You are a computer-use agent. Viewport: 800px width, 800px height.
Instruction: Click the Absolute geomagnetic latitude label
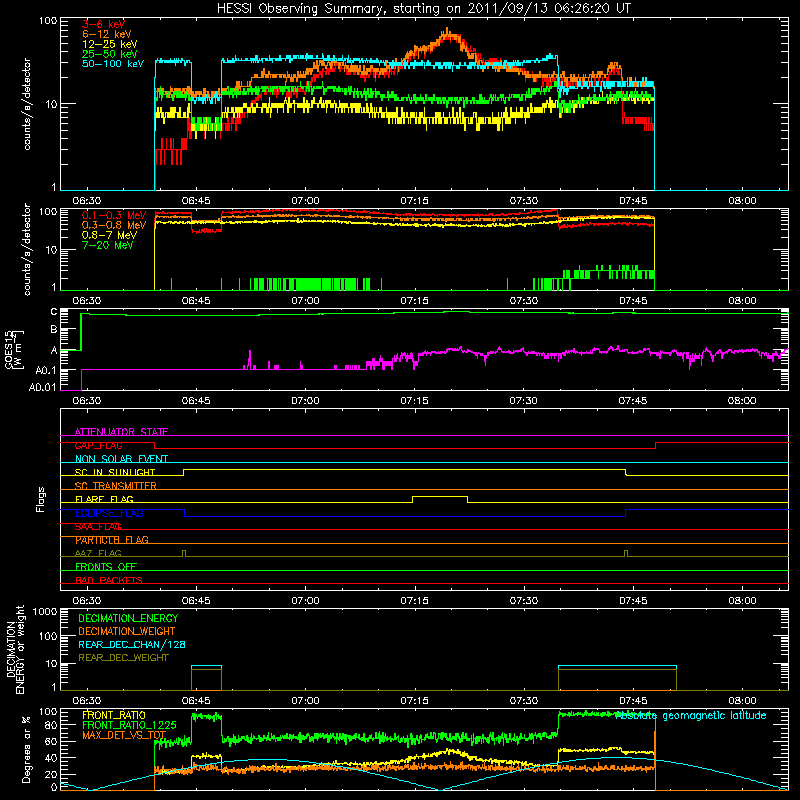point(691,715)
